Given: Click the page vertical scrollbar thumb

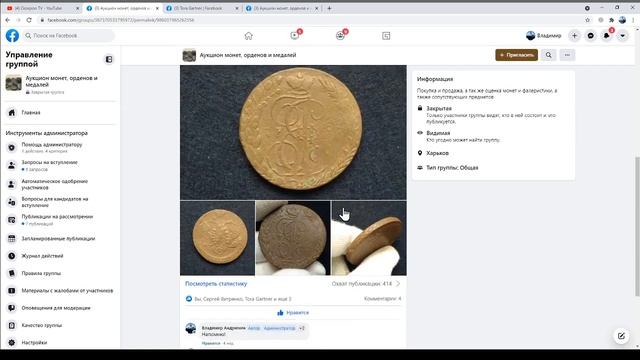Looking at the screenshot, I should tap(637, 227).
